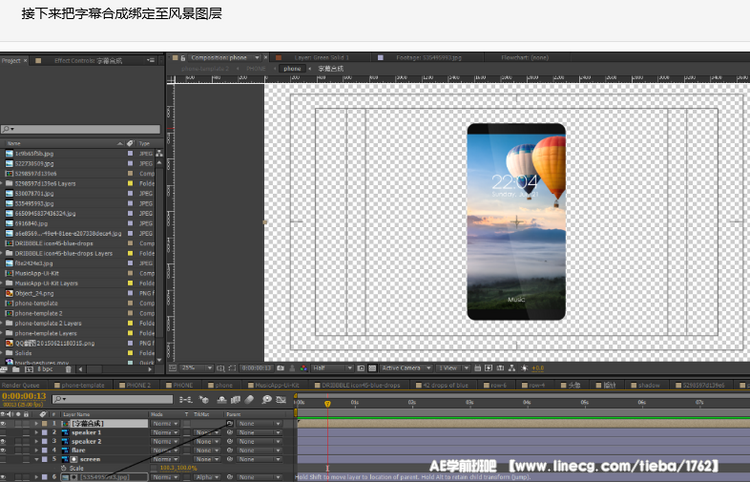This screenshot has width=750, height=482.
Task: Click current time 0:00:00:13 in timeline
Action: 24,396
